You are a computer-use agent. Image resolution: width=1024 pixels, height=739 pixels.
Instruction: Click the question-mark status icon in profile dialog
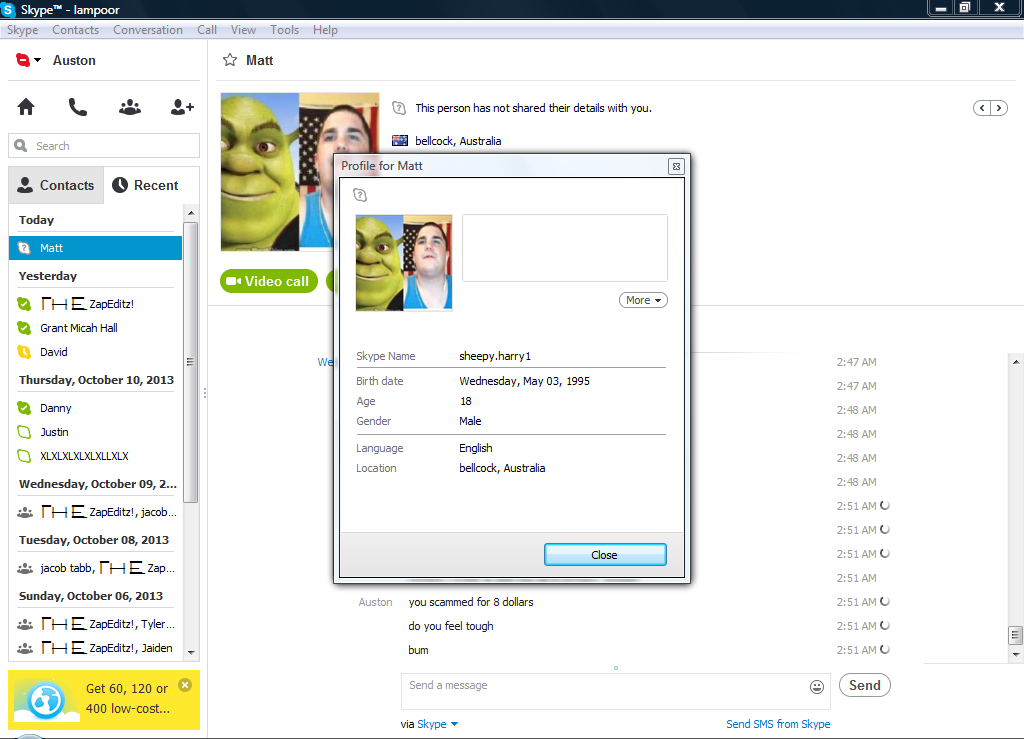click(x=360, y=195)
